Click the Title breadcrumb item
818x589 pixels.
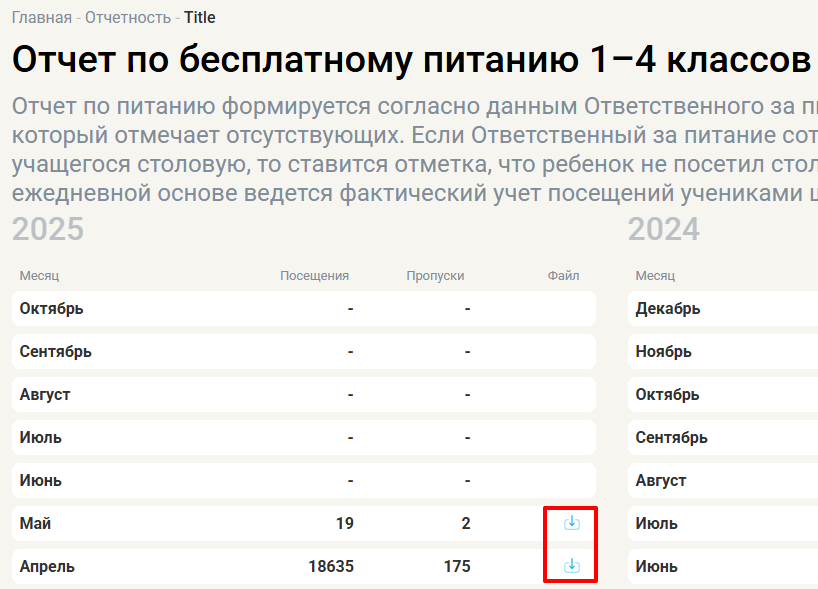(x=199, y=18)
